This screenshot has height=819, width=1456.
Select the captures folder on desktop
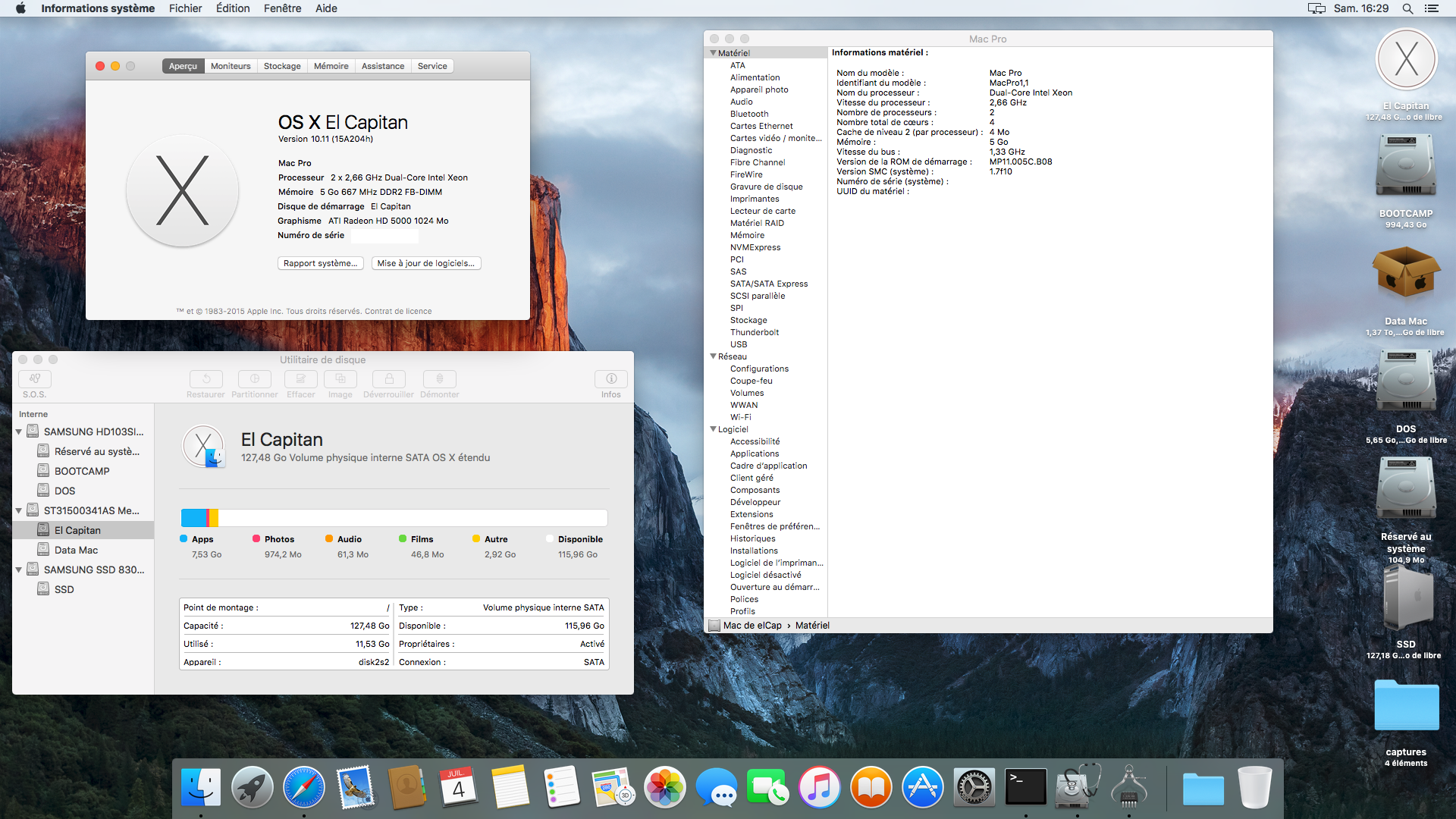[1407, 705]
